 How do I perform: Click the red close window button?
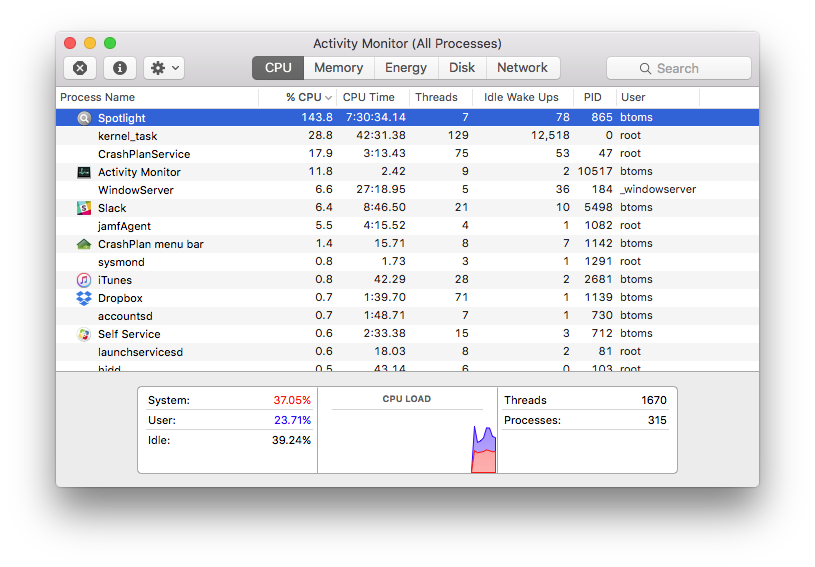pyautogui.click(x=70, y=43)
